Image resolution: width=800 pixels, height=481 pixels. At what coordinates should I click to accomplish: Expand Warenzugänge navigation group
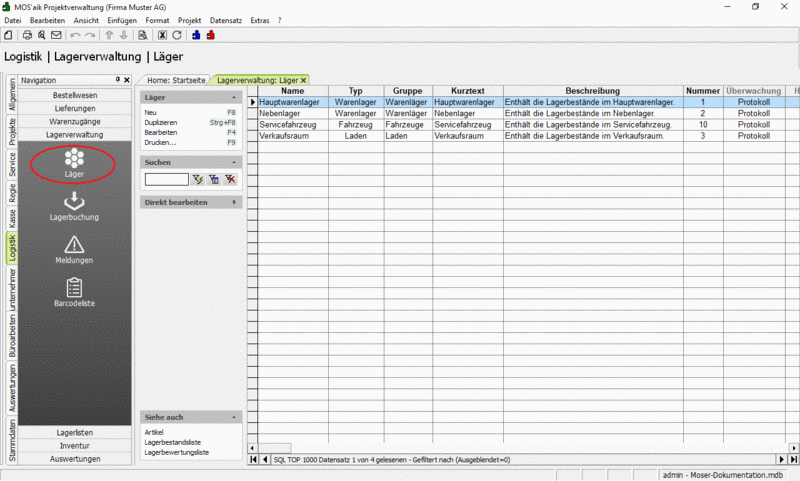coord(75,121)
